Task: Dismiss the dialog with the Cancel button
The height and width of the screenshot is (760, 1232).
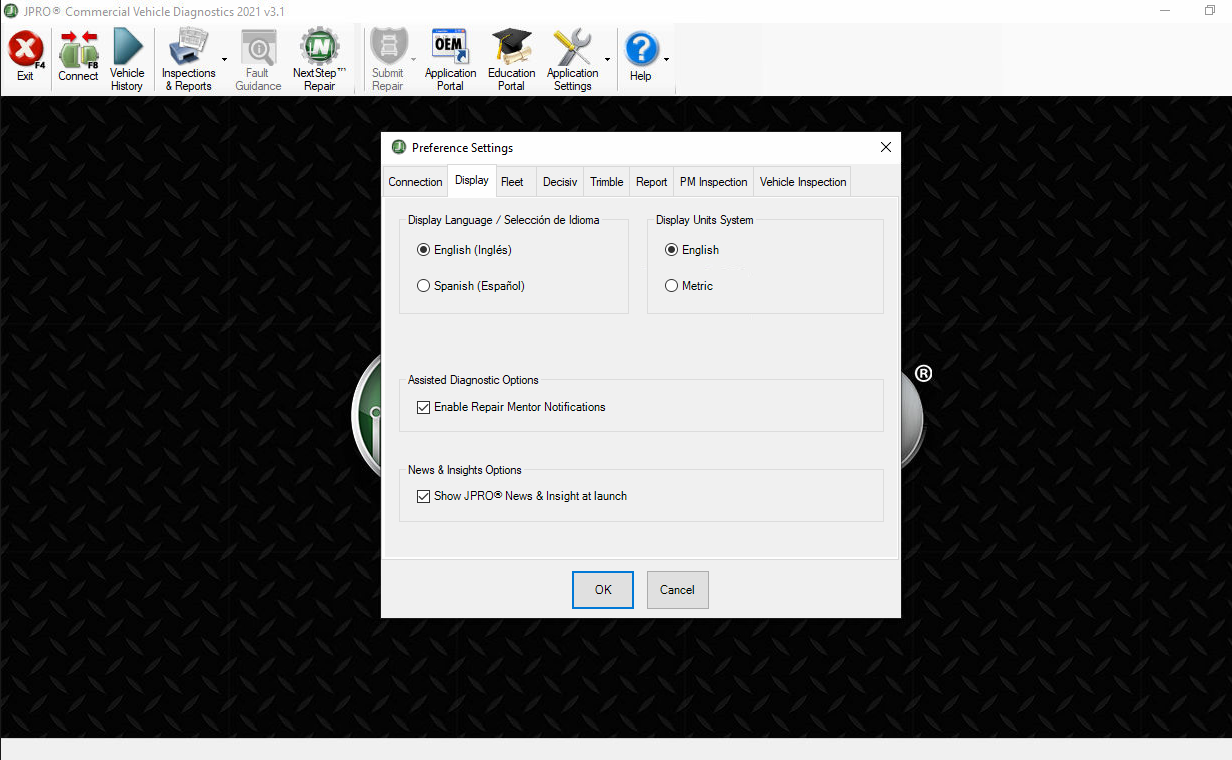Action: 677,589
